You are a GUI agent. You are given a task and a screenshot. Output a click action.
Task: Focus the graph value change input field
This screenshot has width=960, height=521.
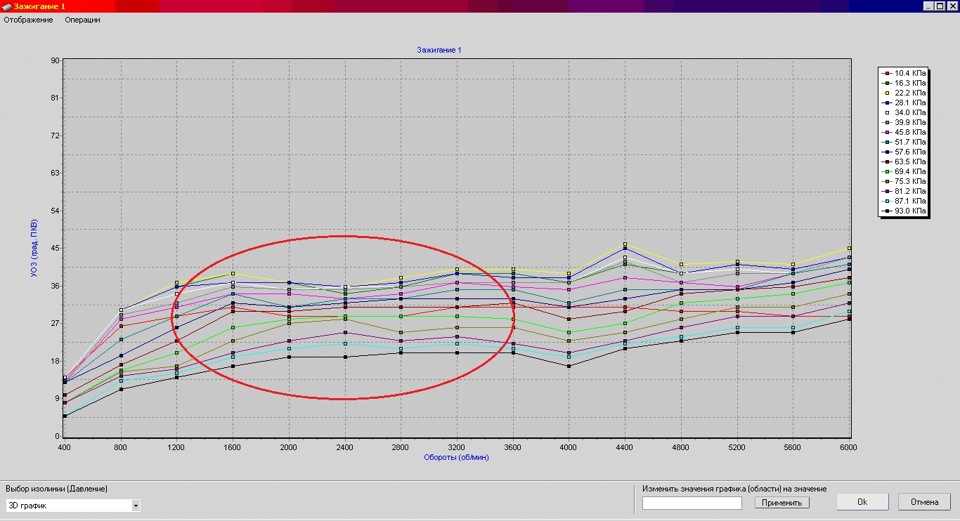[x=692, y=503]
